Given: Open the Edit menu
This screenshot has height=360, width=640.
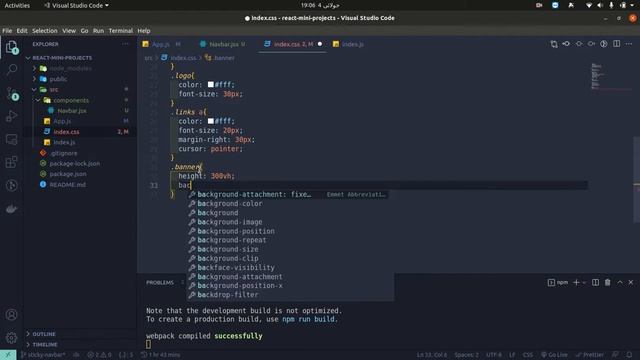Looking at the screenshot, I should [22, 31].
